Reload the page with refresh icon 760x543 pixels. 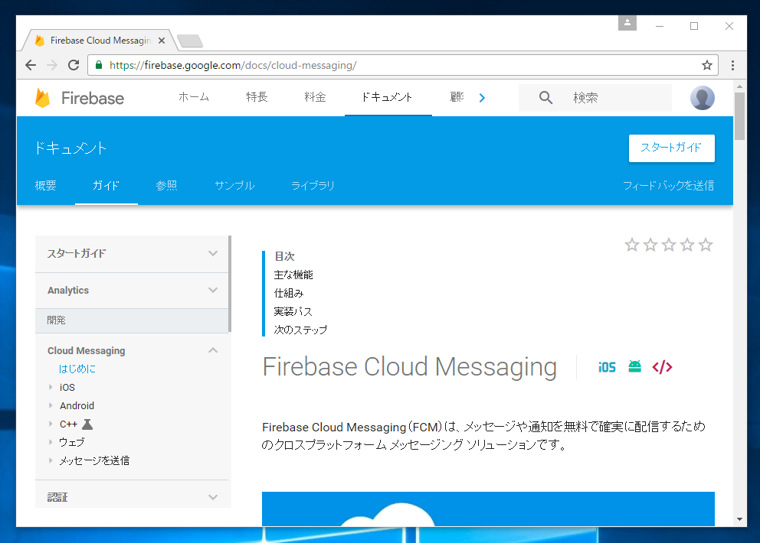pyautogui.click(x=74, y=65)
